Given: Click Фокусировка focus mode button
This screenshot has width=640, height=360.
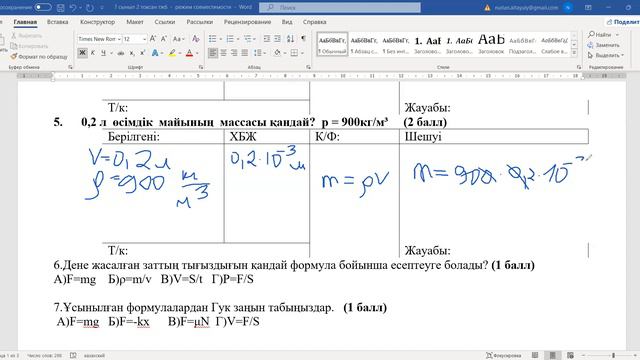Looking at the screenshot, I should pos(503,356).
